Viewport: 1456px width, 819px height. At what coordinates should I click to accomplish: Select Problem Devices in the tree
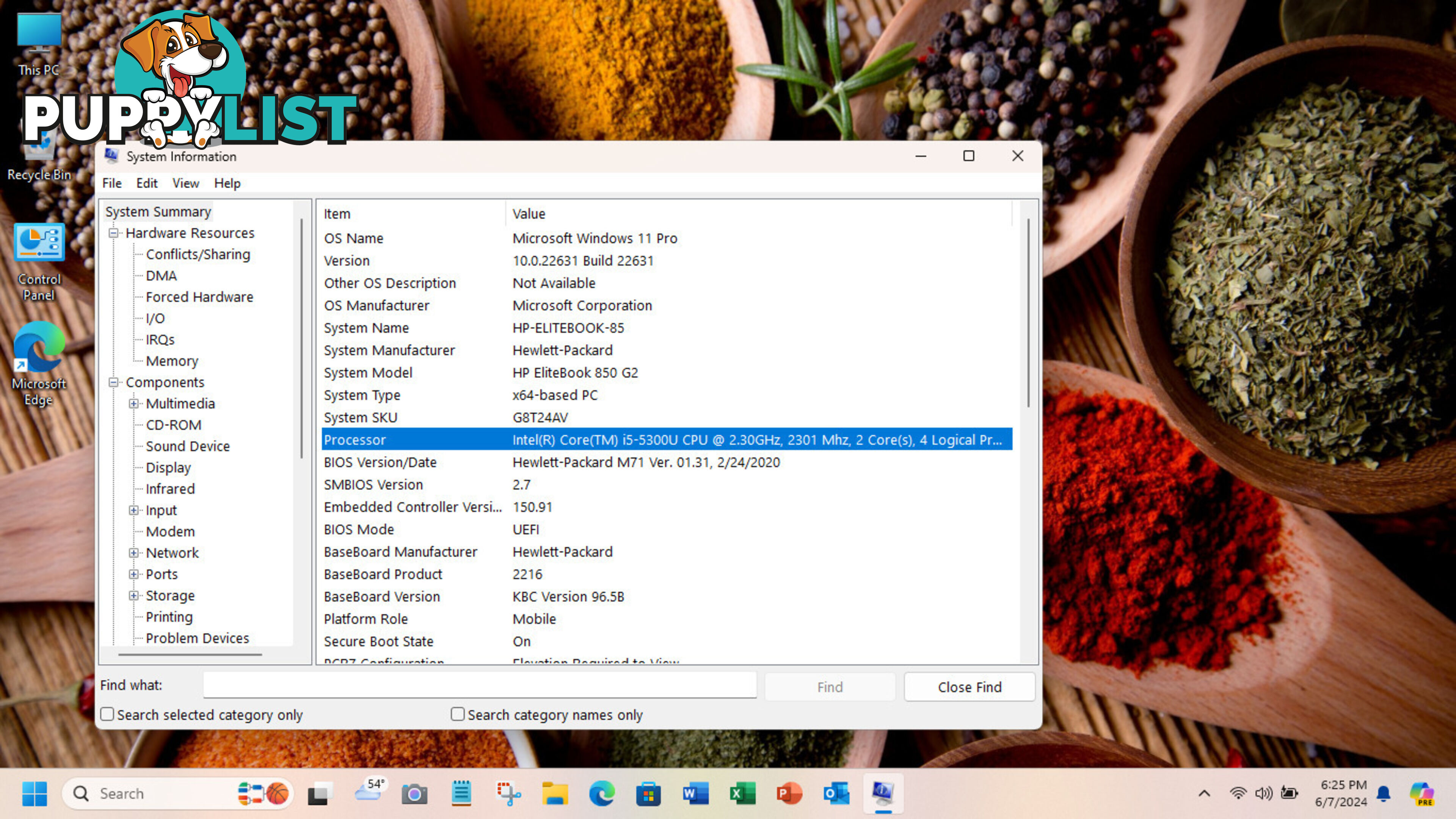point(197,638)
